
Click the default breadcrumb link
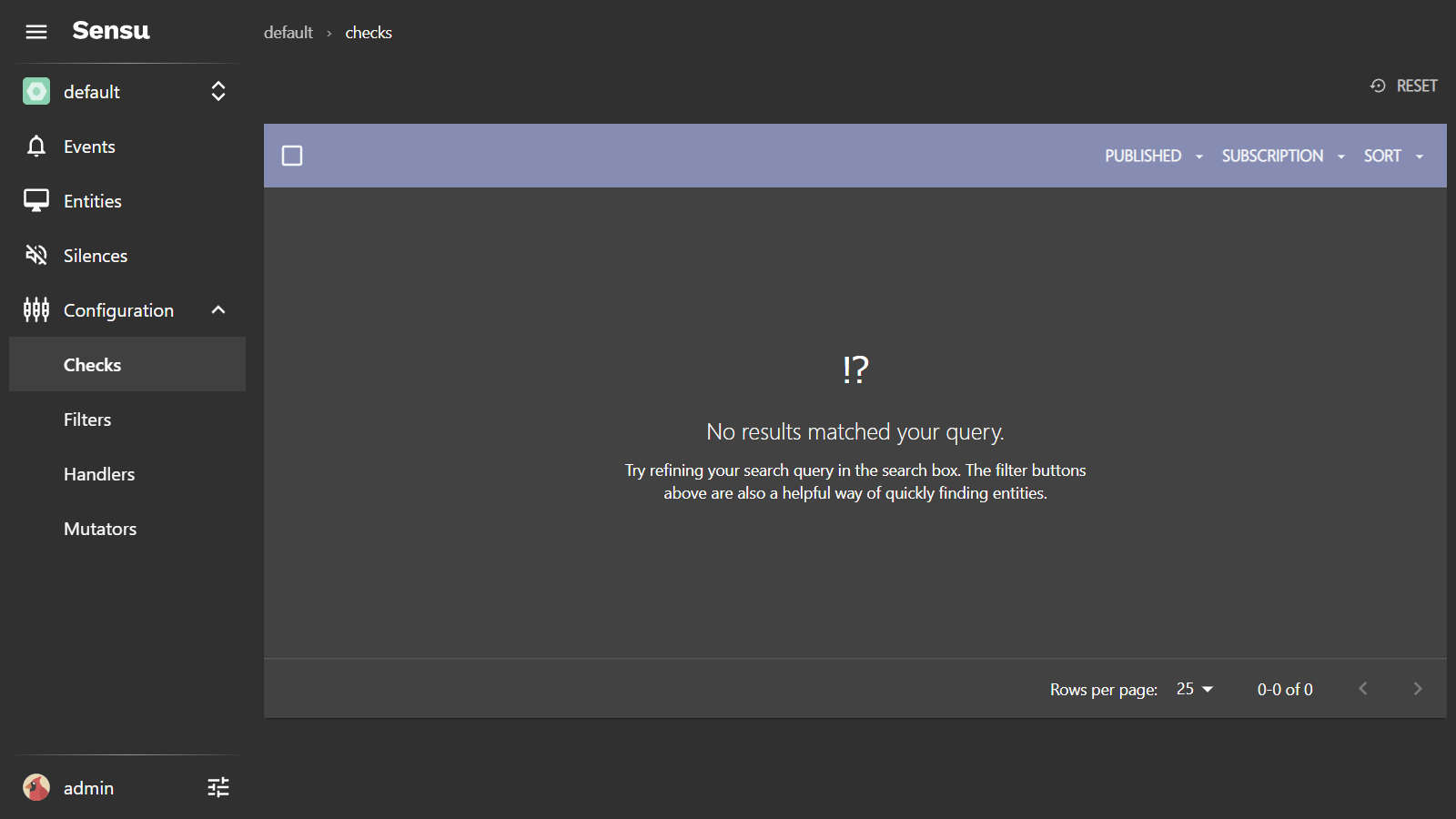tap(288, 33)
